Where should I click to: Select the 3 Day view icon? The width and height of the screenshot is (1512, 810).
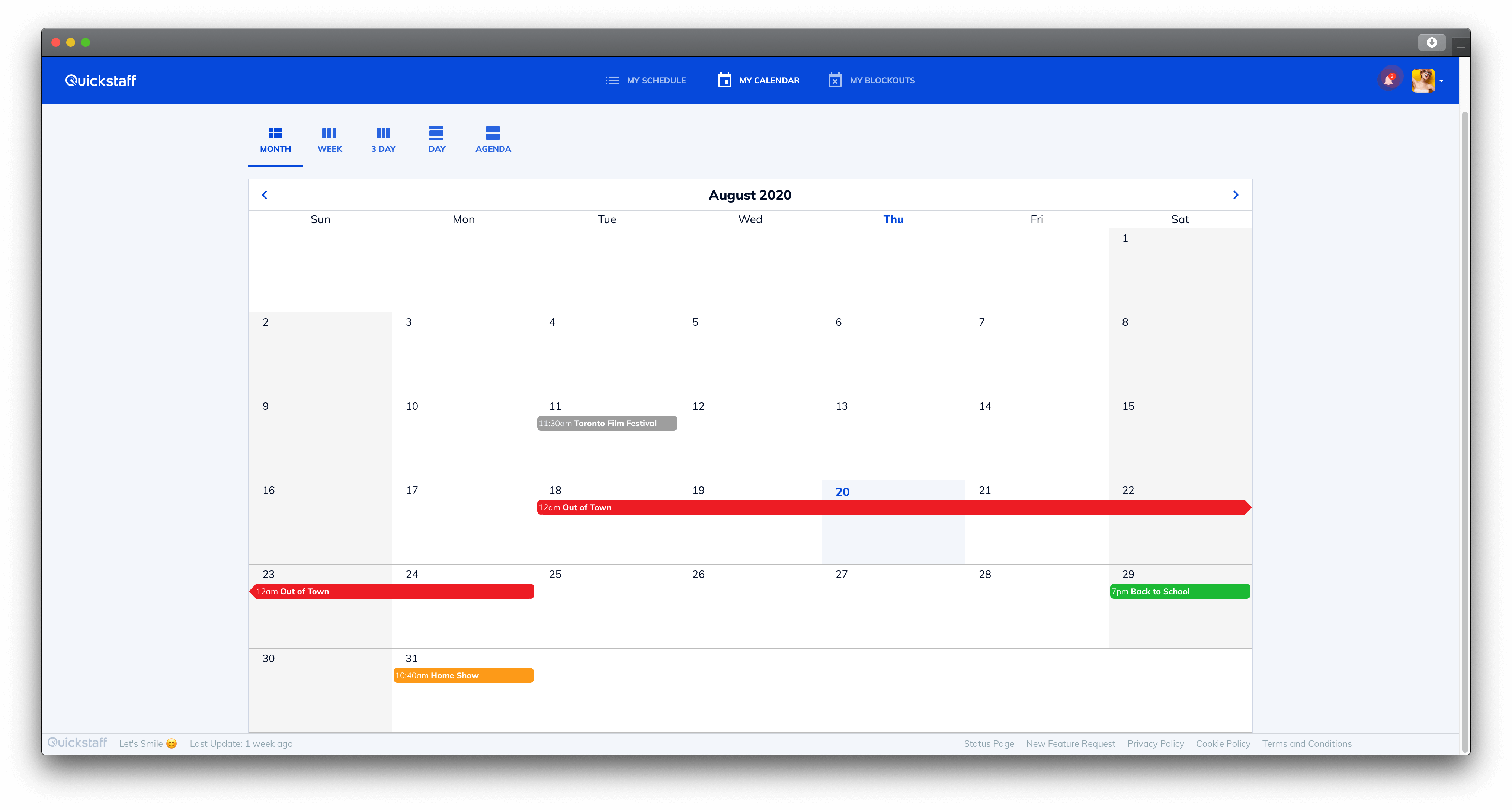(x=383, y=132)
